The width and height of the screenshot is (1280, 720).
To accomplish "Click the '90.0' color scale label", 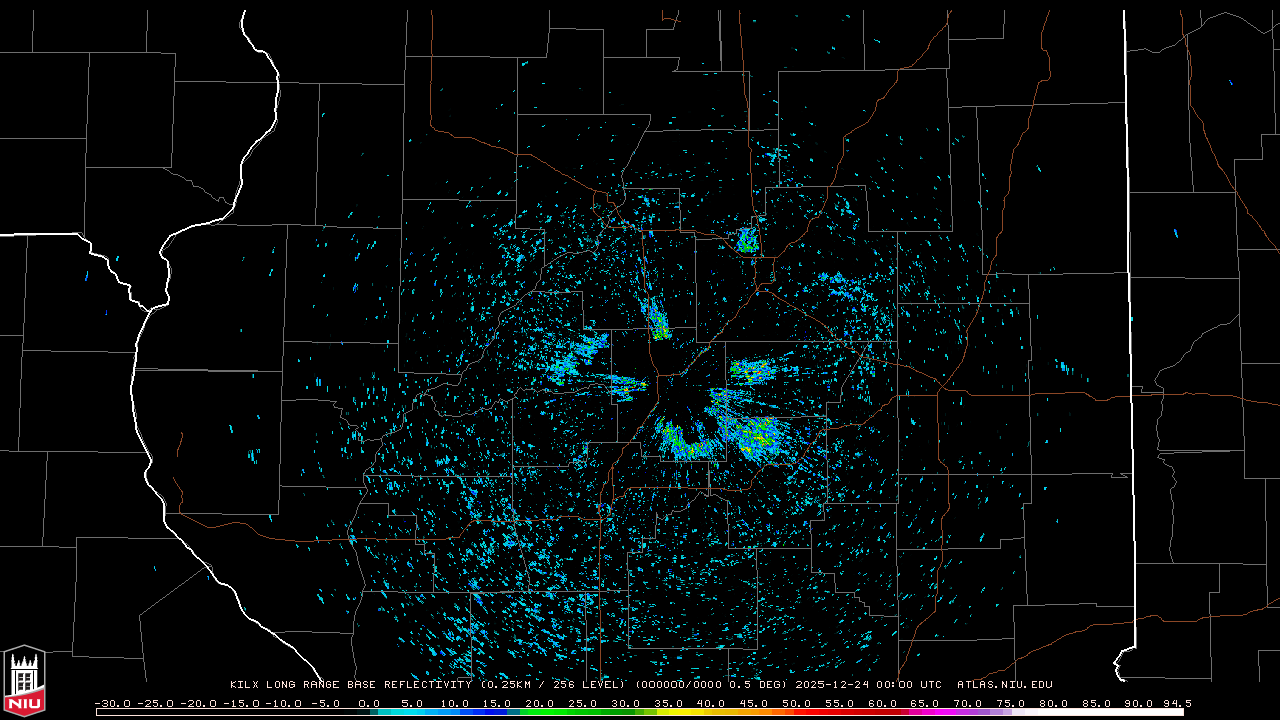I will tap(1140, 703).
